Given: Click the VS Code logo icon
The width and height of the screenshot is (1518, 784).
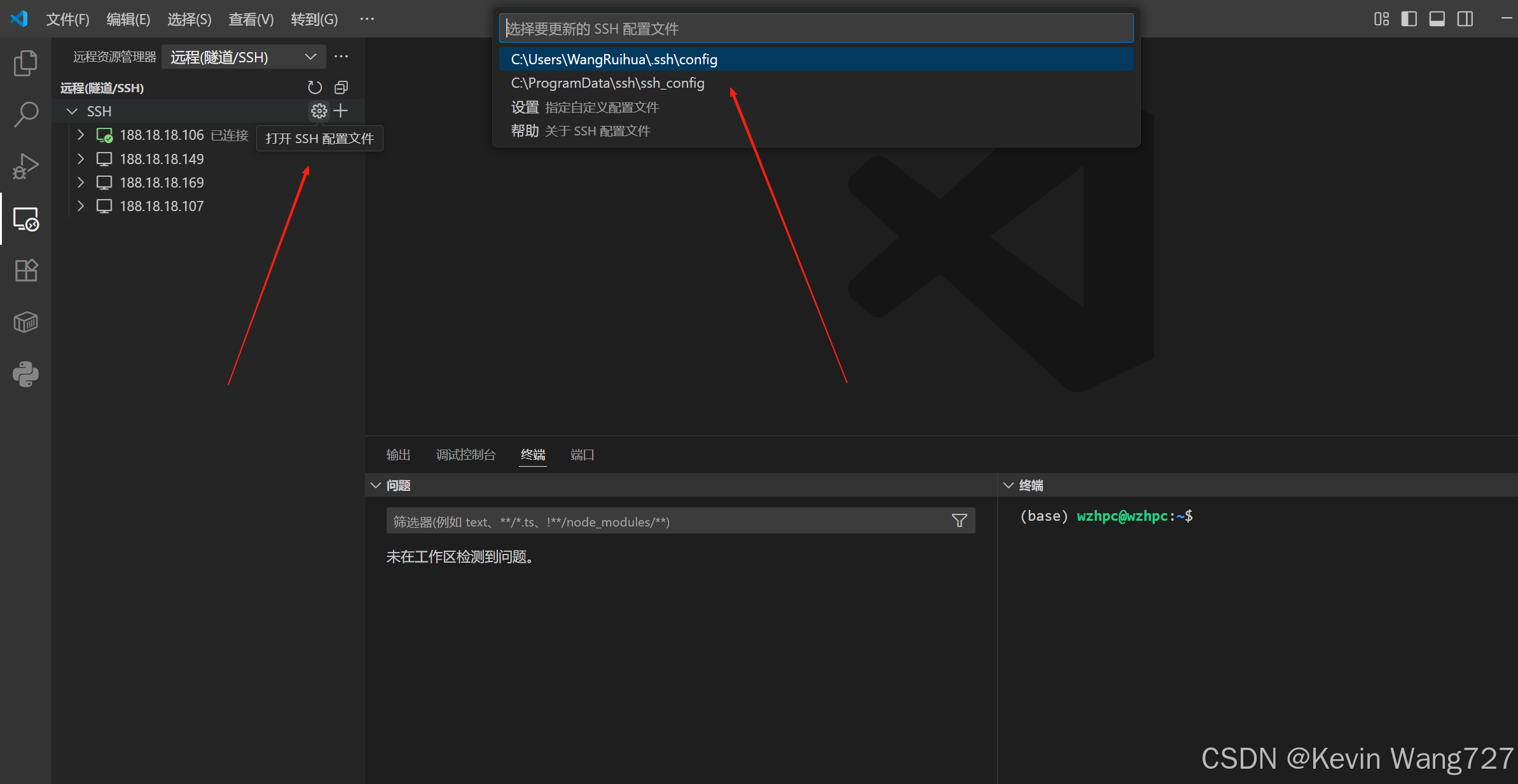Looking at the screenshot, I should point(19,19).
